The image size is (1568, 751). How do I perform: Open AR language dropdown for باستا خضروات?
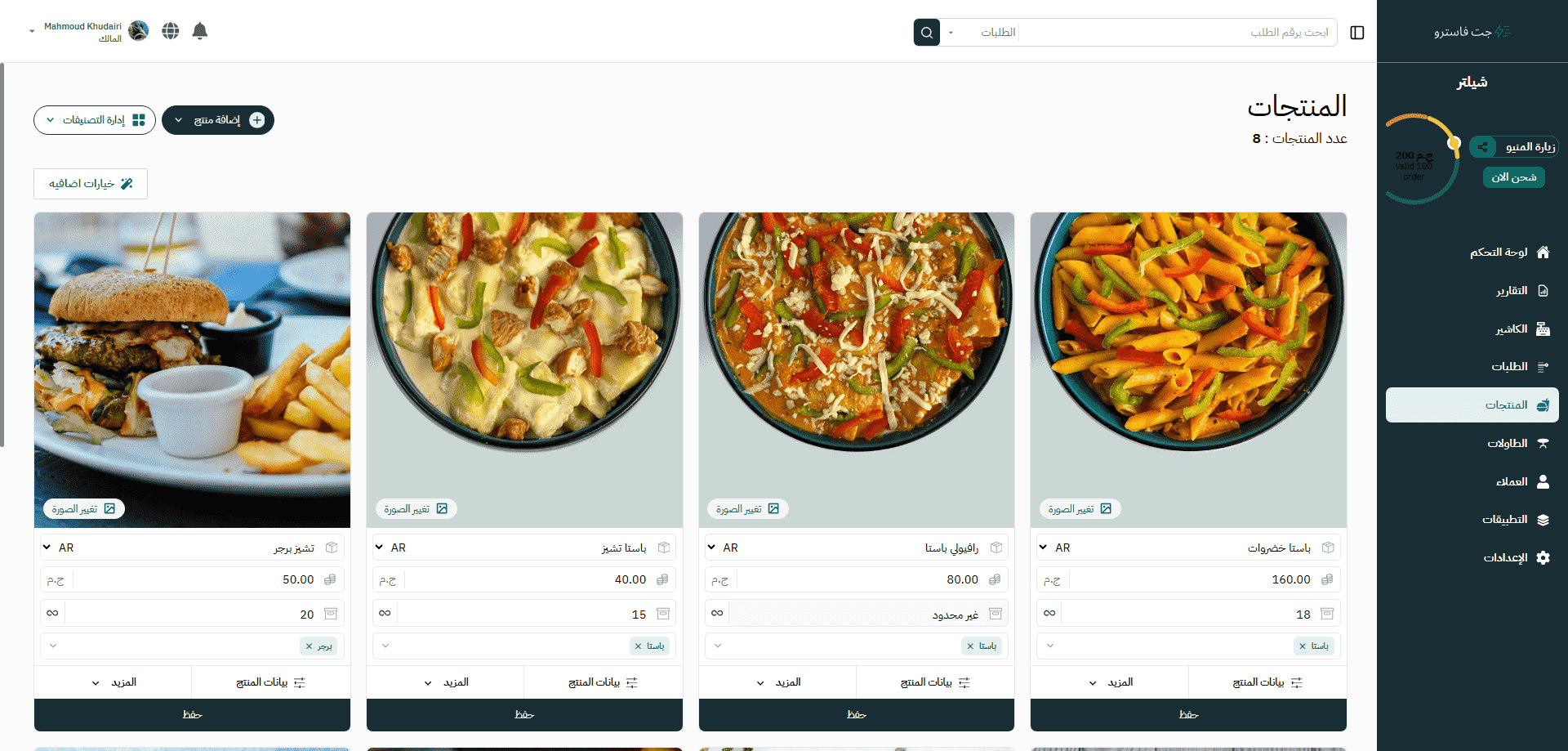click(x=1054, y=548)
